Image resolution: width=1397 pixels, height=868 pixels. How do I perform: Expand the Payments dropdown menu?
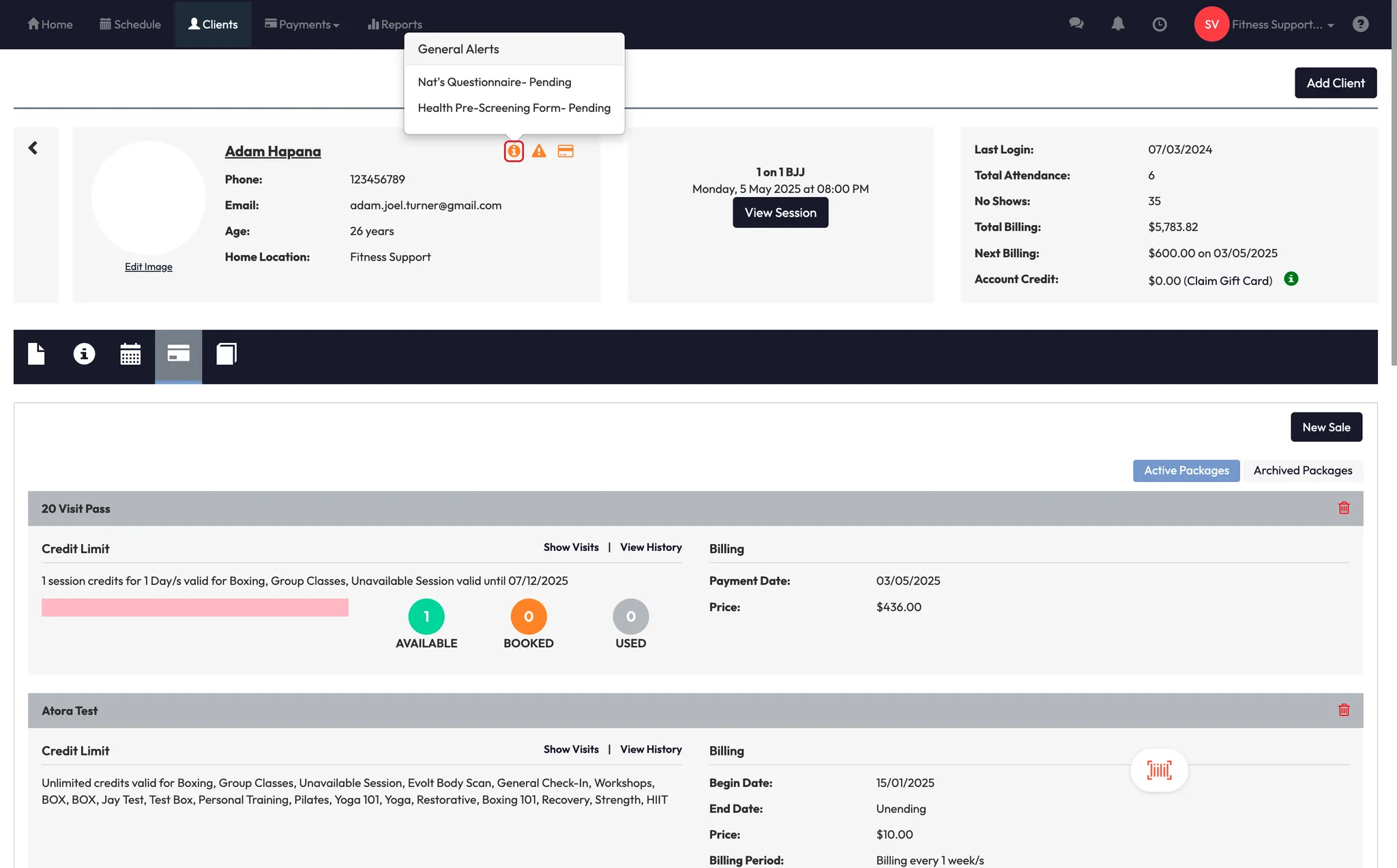[302, 25]
